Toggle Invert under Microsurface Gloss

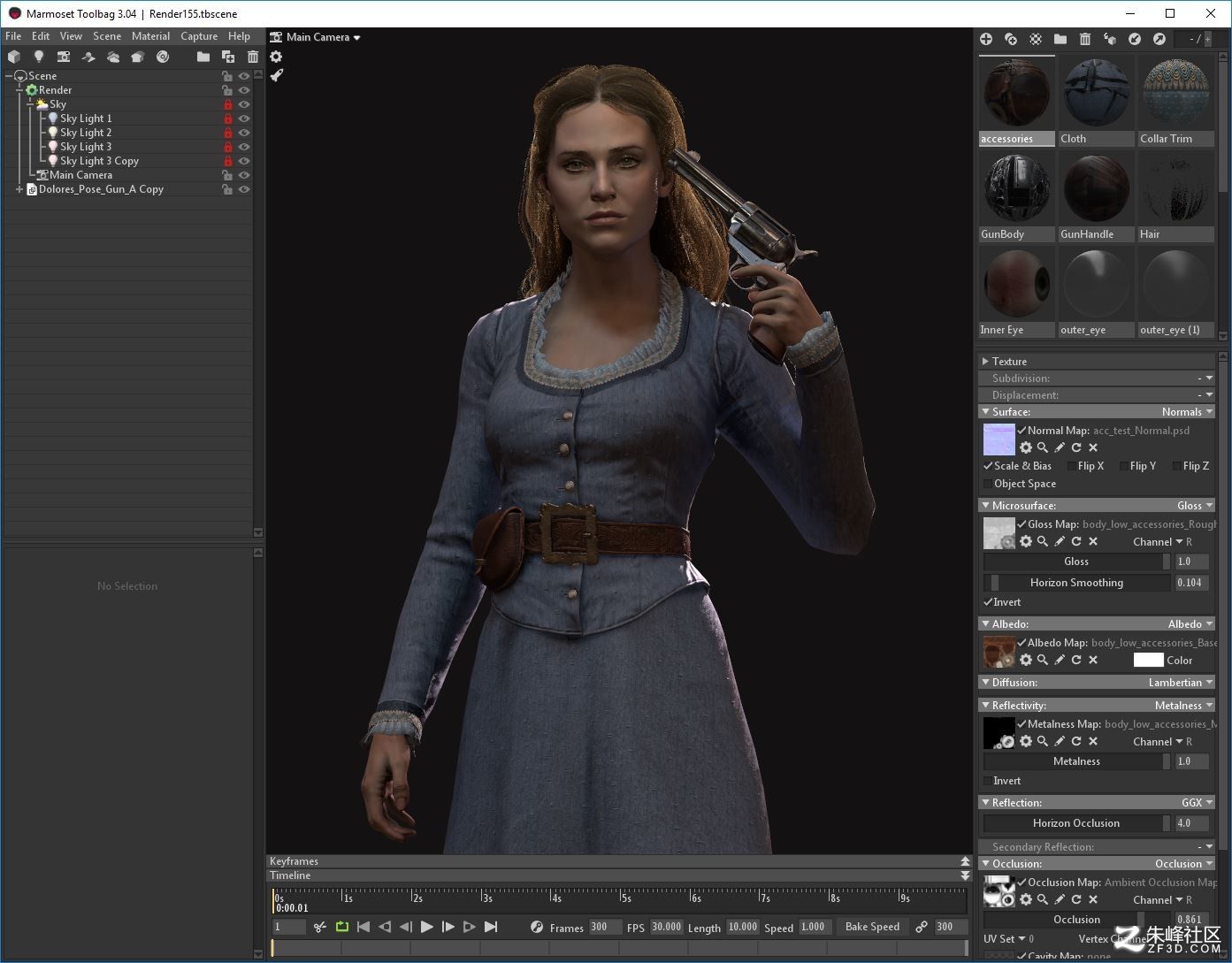pos(988,602)
